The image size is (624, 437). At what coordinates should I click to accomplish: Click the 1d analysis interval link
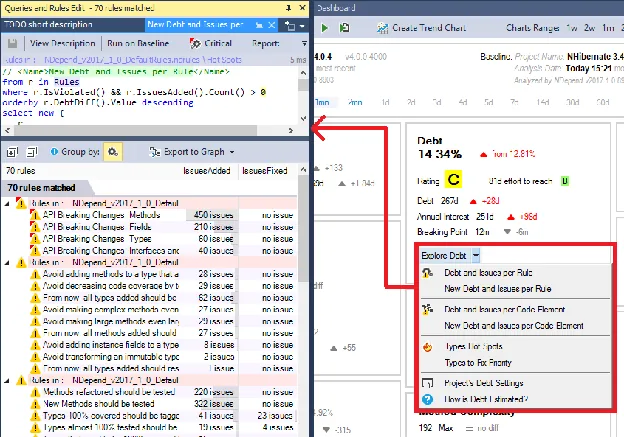(385, 102)
